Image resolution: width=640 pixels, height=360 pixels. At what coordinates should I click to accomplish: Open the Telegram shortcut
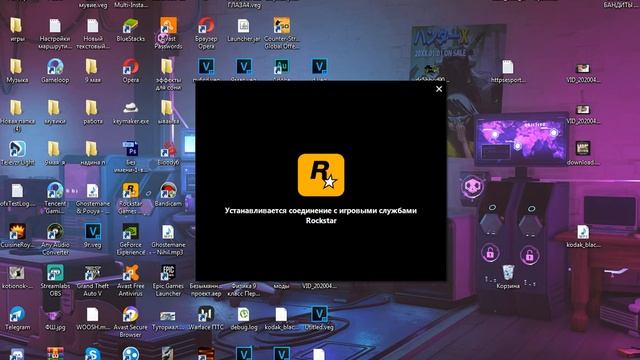tap(17, 318)
